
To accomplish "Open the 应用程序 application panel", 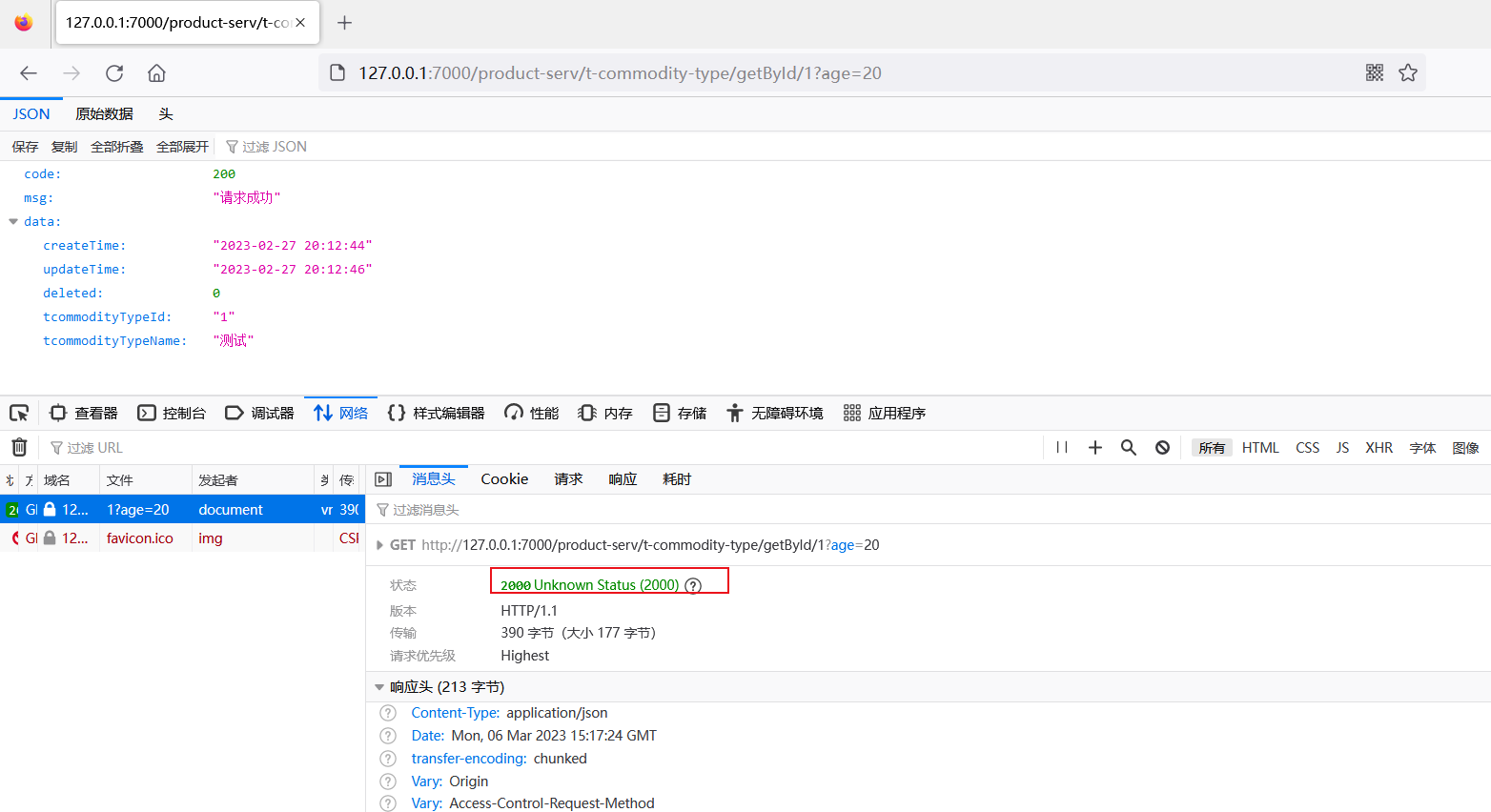I will 885,413.
